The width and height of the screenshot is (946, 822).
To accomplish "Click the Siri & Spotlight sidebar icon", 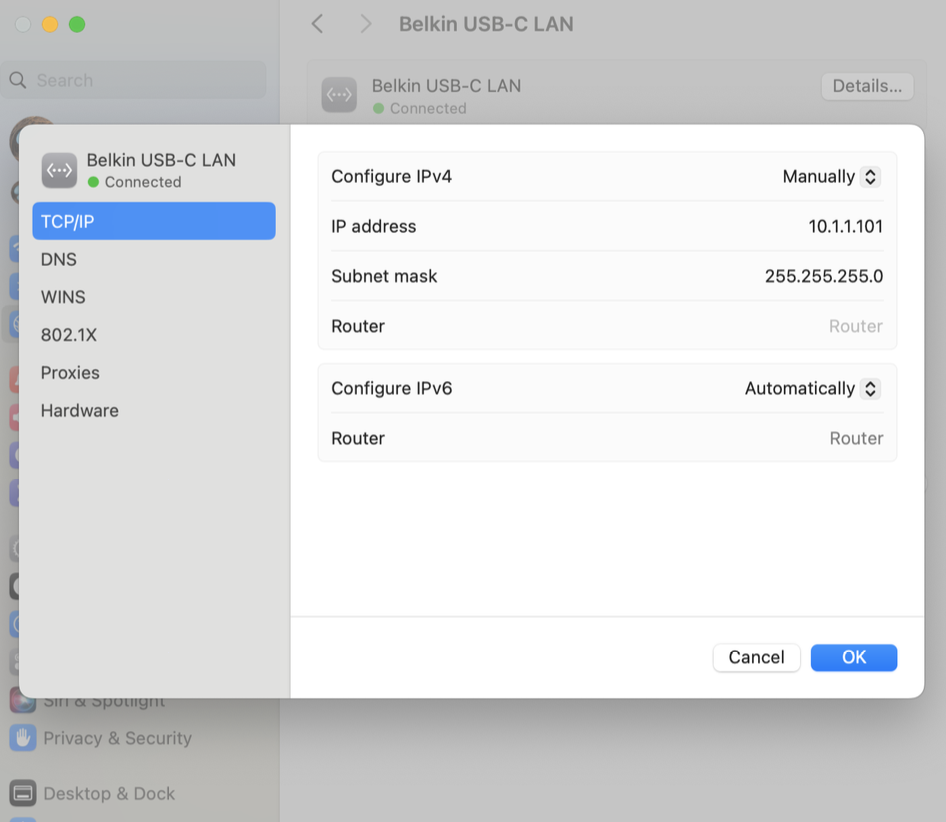I will point(23,701).
